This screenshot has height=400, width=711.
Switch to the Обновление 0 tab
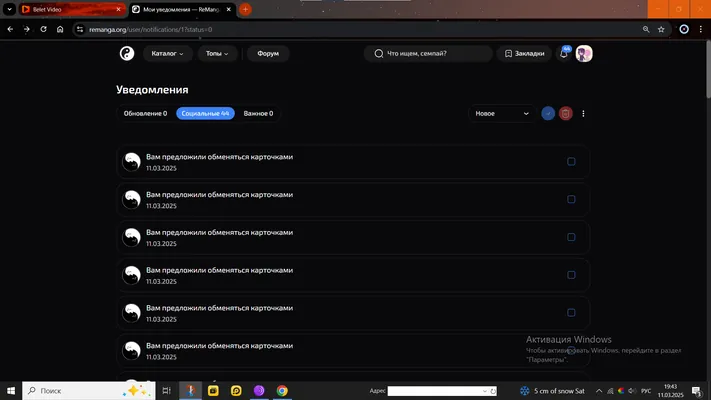[146, 113]
